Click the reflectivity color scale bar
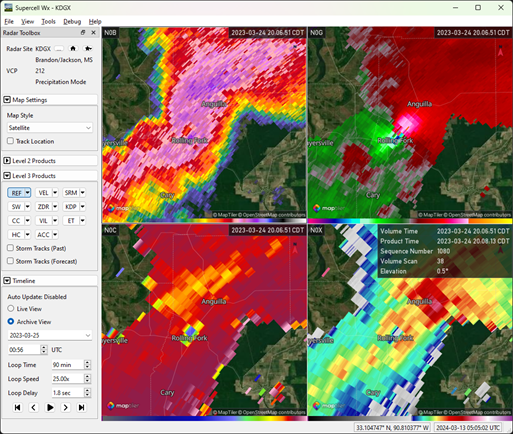 tap(204, 220)
